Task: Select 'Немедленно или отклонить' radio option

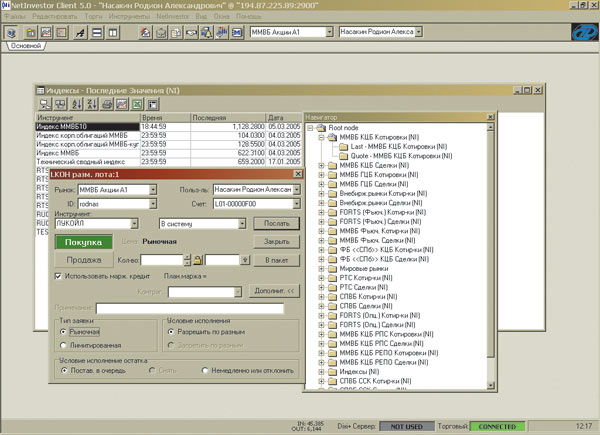Action: (x=205, y=370)
